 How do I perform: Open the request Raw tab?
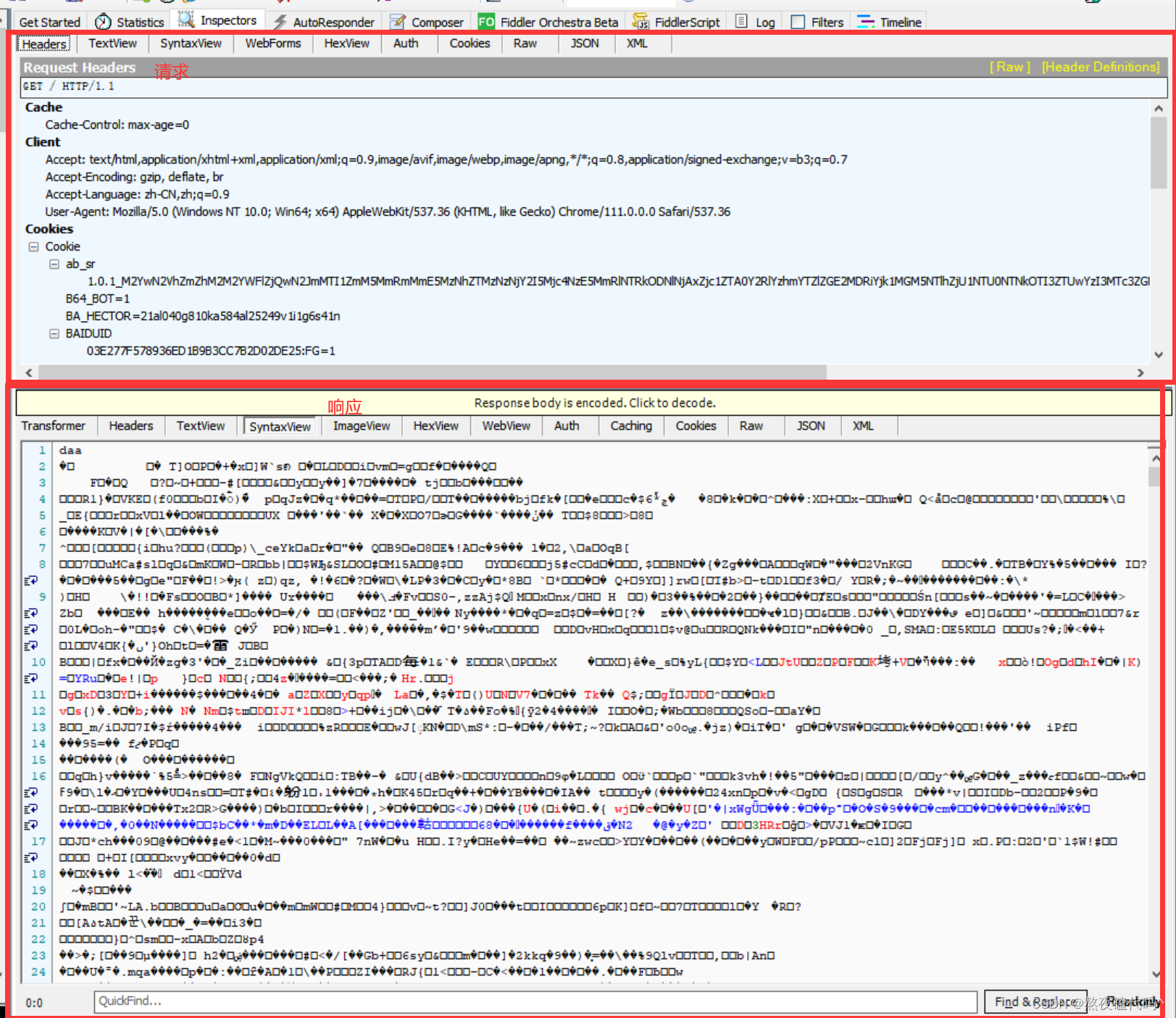click(x=525, y=43)
